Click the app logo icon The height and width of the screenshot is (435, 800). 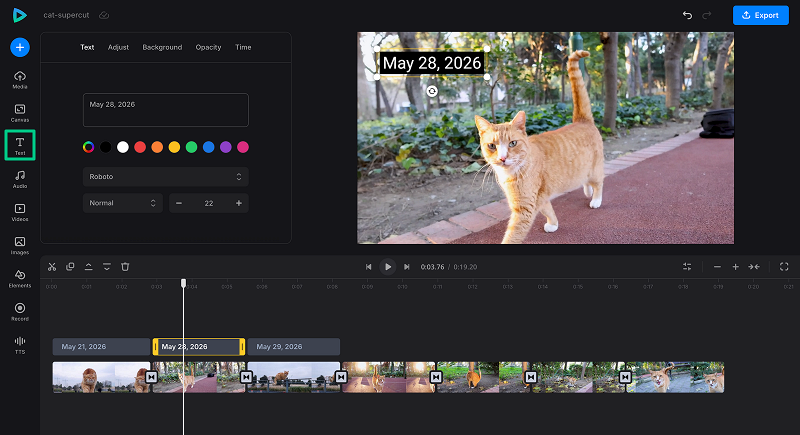pos(19,15)
